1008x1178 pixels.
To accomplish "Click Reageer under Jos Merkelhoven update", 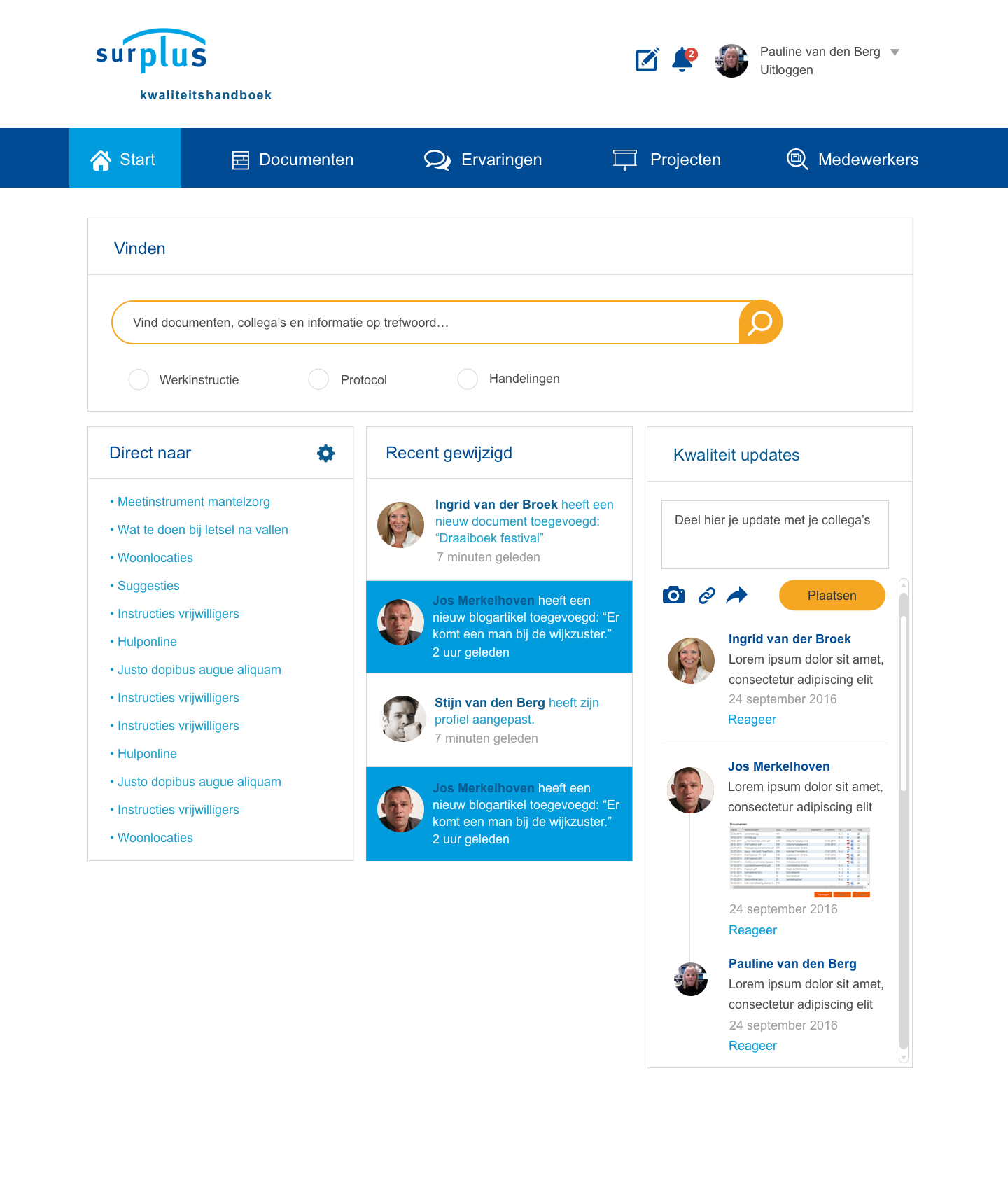I will tap(753, 930).
